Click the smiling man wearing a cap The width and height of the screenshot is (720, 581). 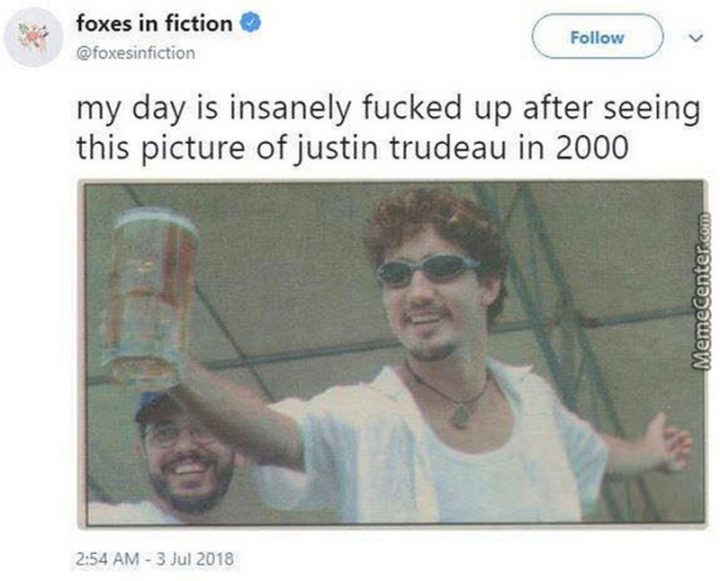click(x=184, y=452)
